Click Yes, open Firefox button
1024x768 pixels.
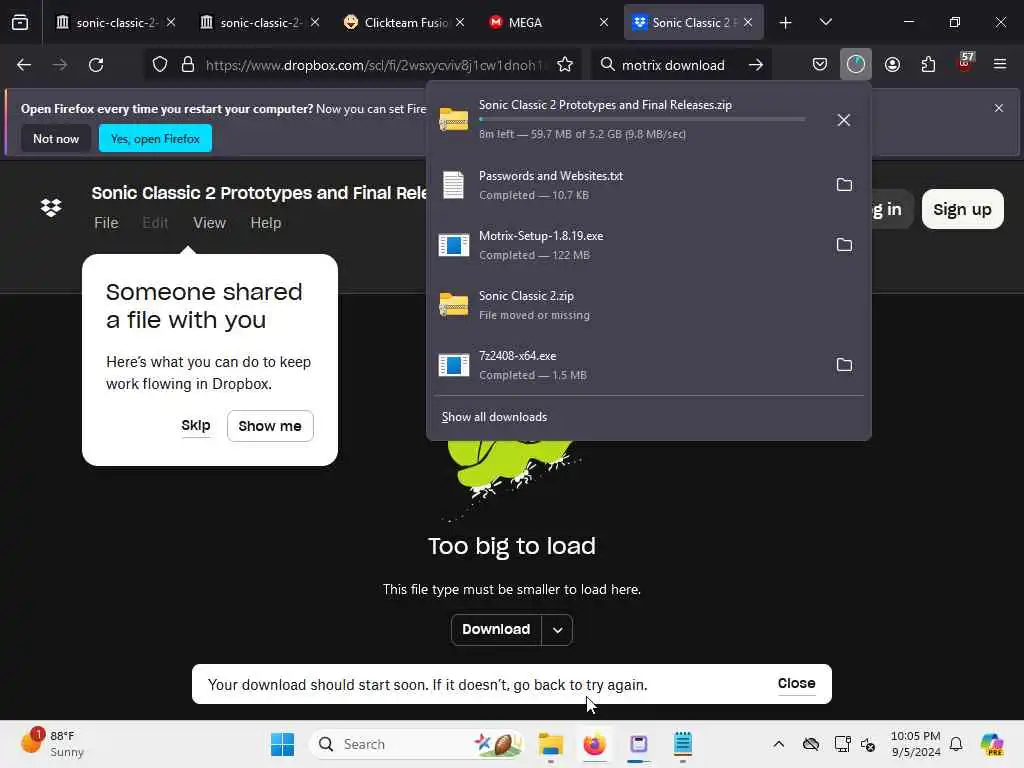click(155, 138)
